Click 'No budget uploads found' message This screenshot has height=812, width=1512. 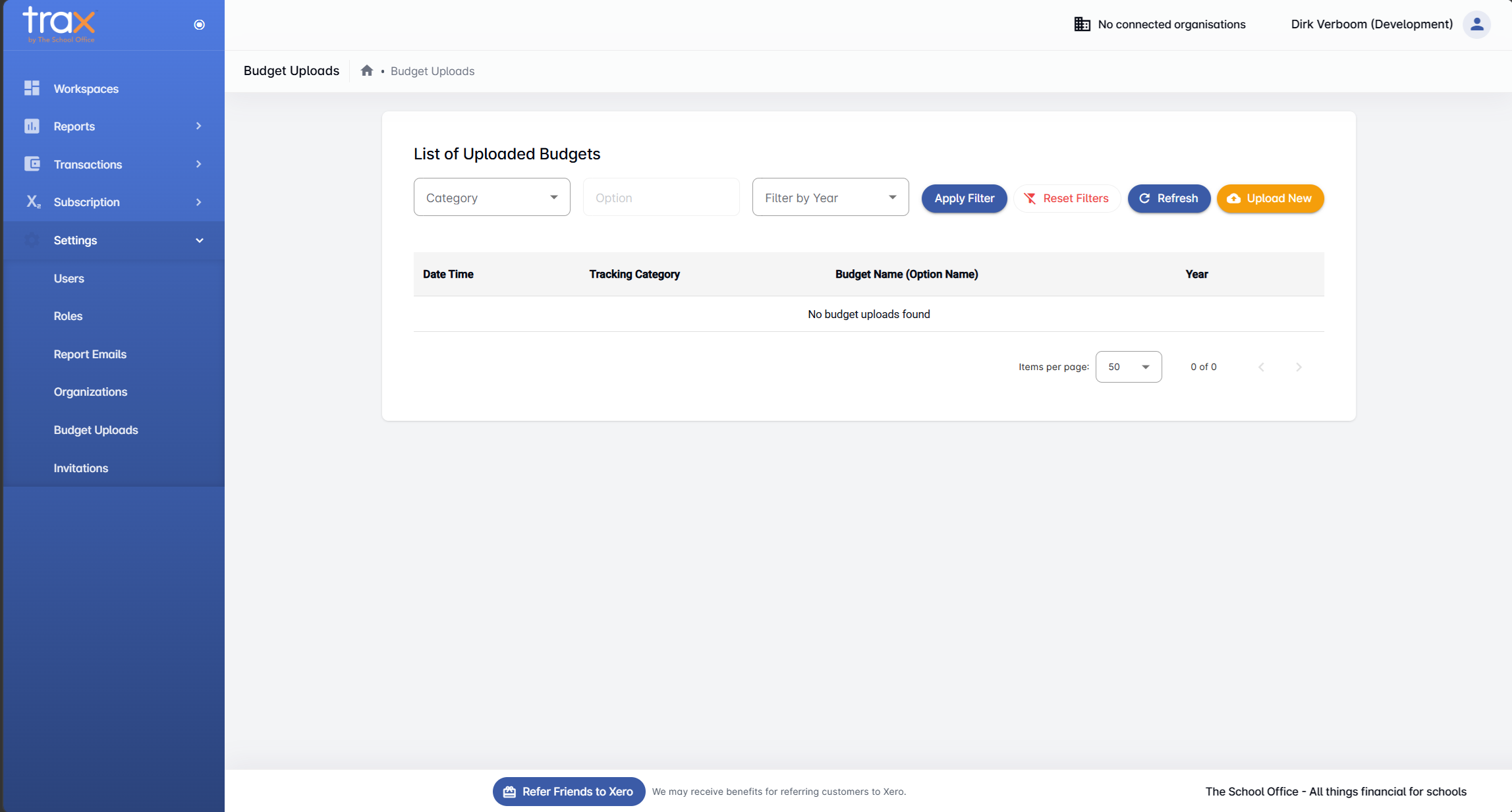[x=868, y=314]
